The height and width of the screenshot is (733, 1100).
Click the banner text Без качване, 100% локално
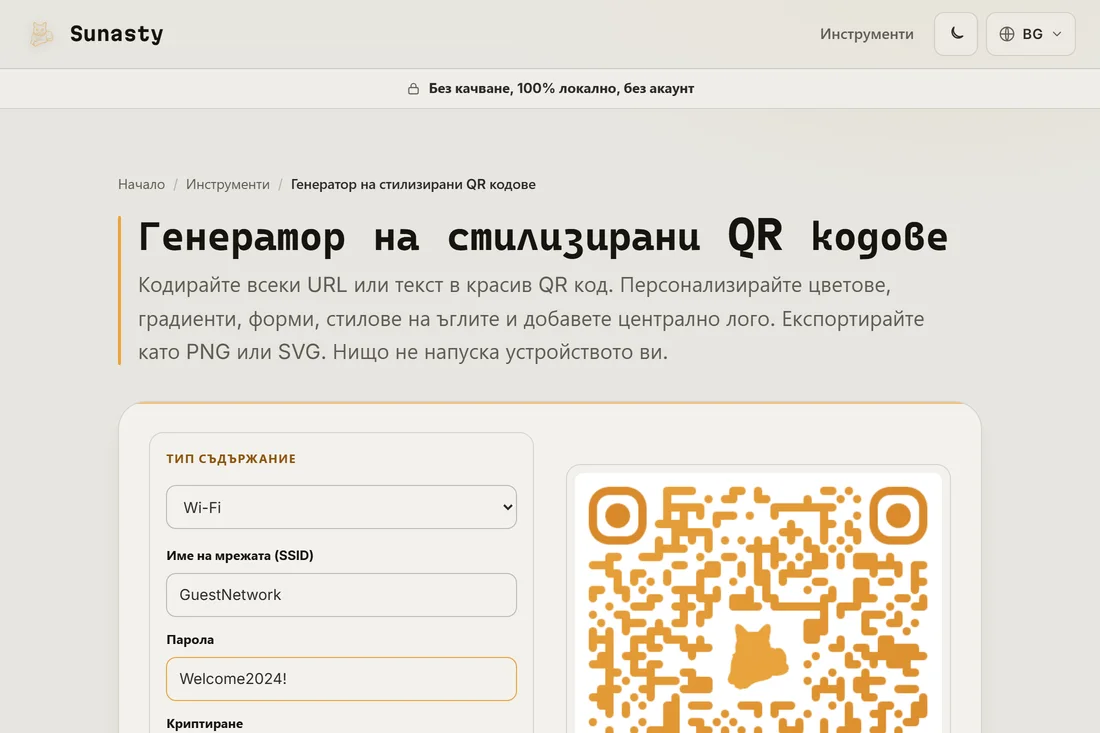click(x=522, y=88)
